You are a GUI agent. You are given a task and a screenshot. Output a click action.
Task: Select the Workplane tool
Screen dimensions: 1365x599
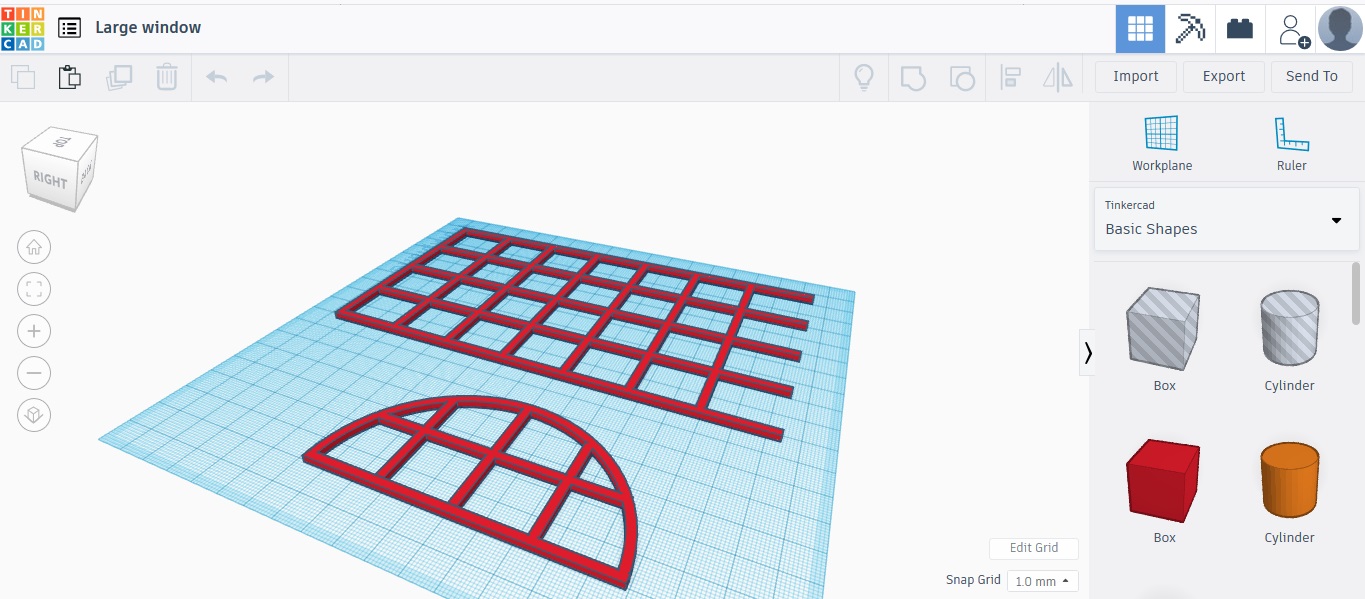[1162, 144]
